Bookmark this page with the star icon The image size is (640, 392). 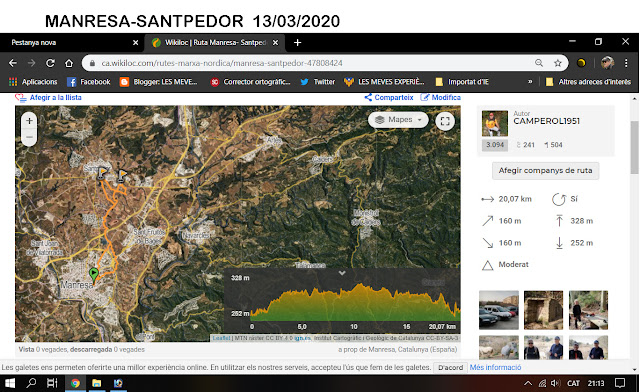[x=558, y=63]
